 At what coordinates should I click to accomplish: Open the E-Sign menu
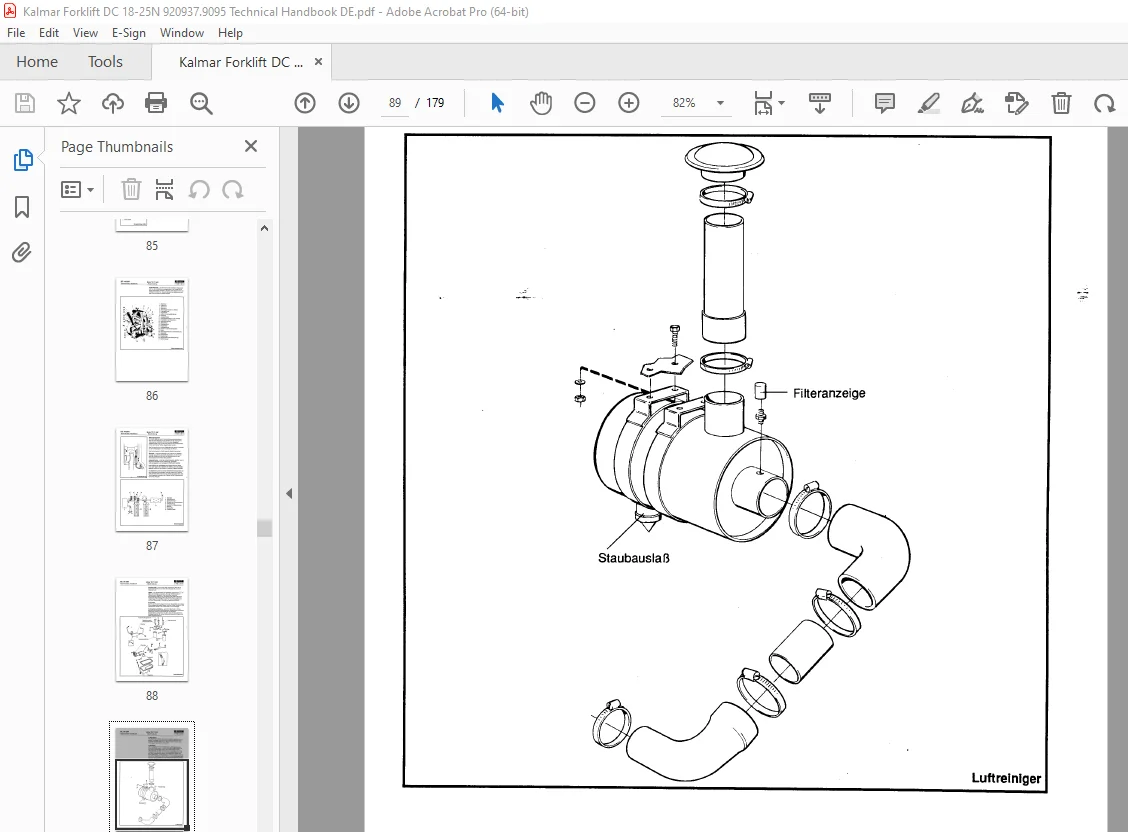pos(129,33)
